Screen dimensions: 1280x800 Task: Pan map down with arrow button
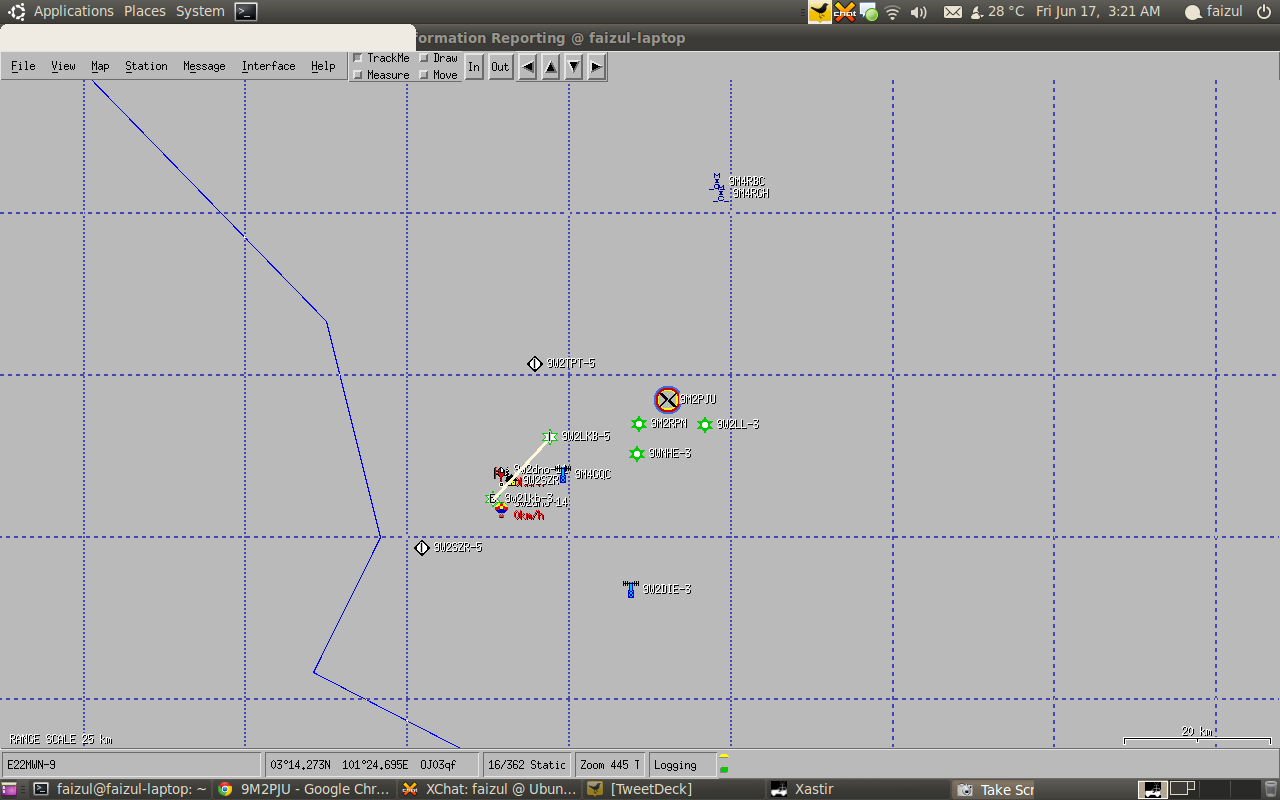point(574,67)
